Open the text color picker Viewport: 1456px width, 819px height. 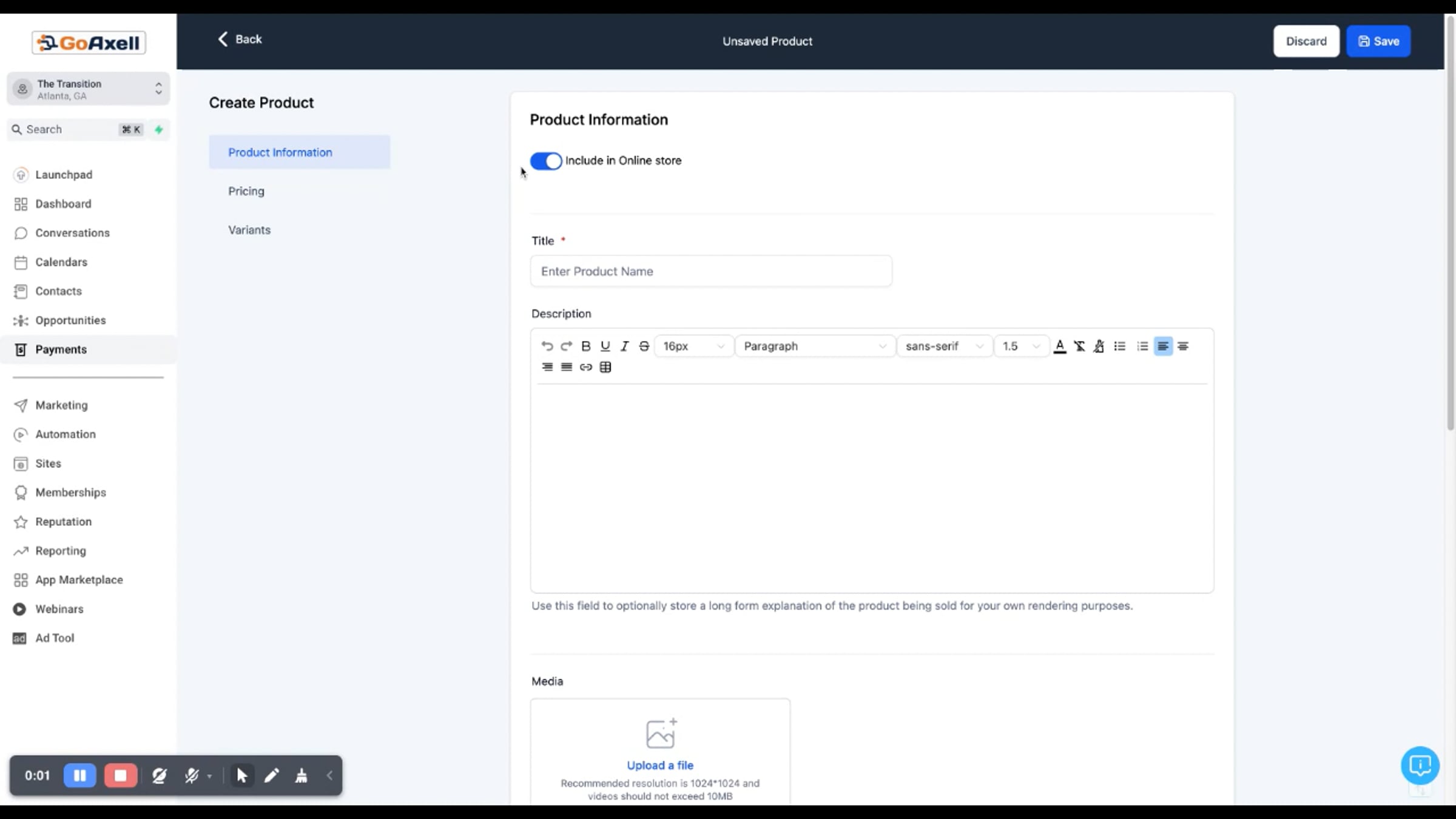point(1059,346)
